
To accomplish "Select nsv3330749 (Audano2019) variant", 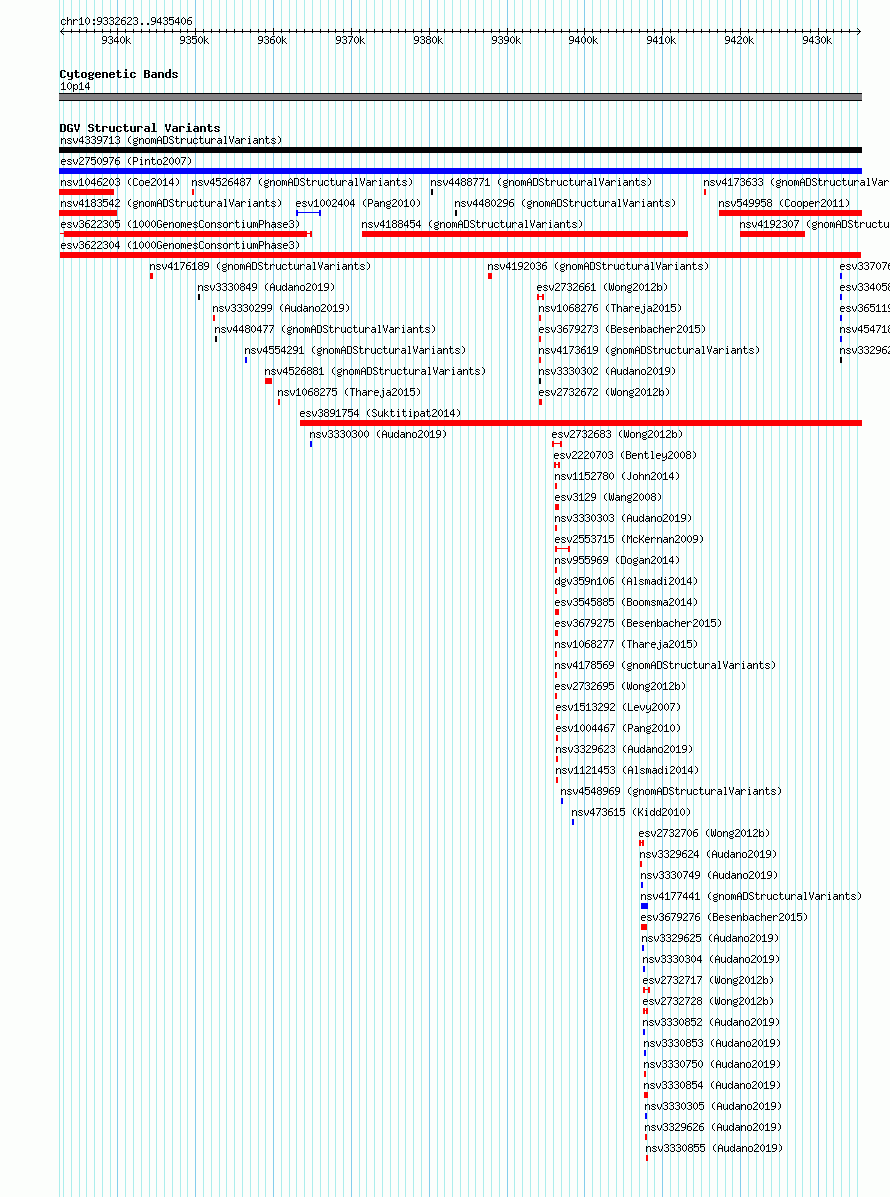I will pyautogui.click(x=709, y=875).
